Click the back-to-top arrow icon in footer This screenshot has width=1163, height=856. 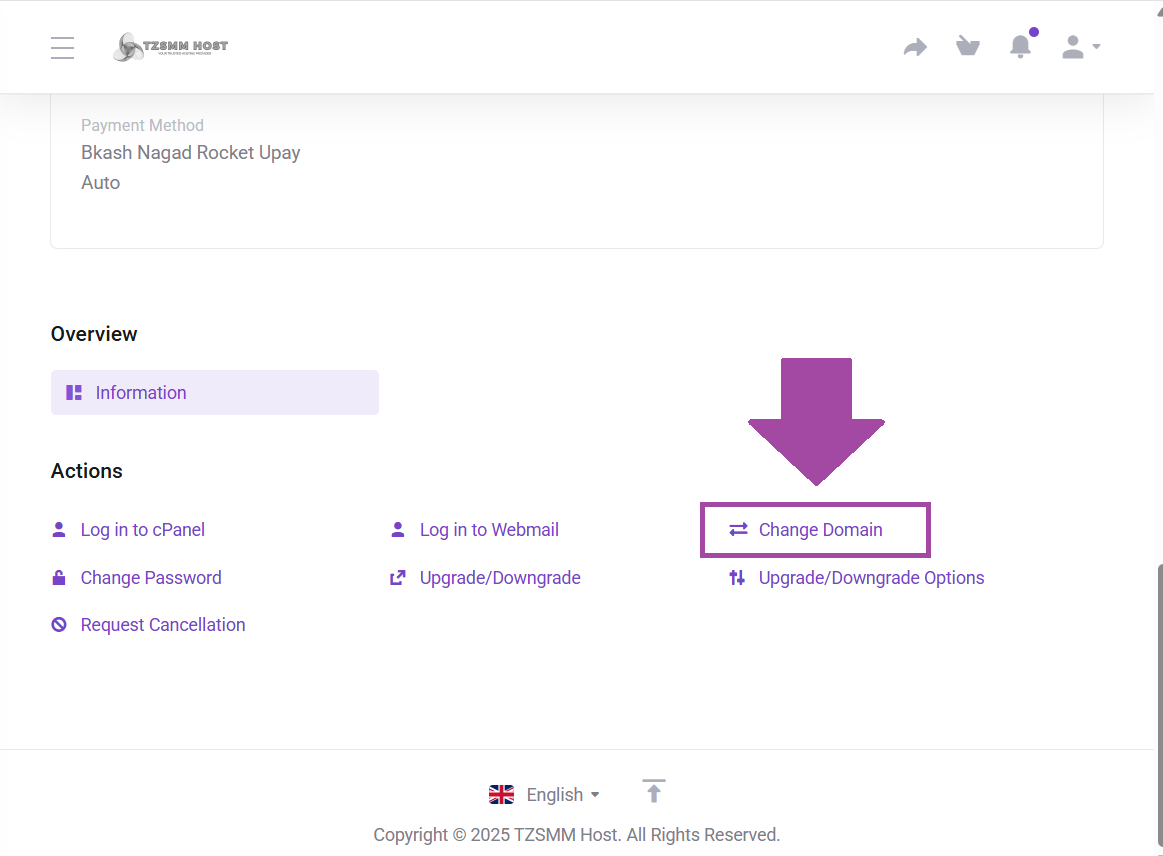click(653, 792)
